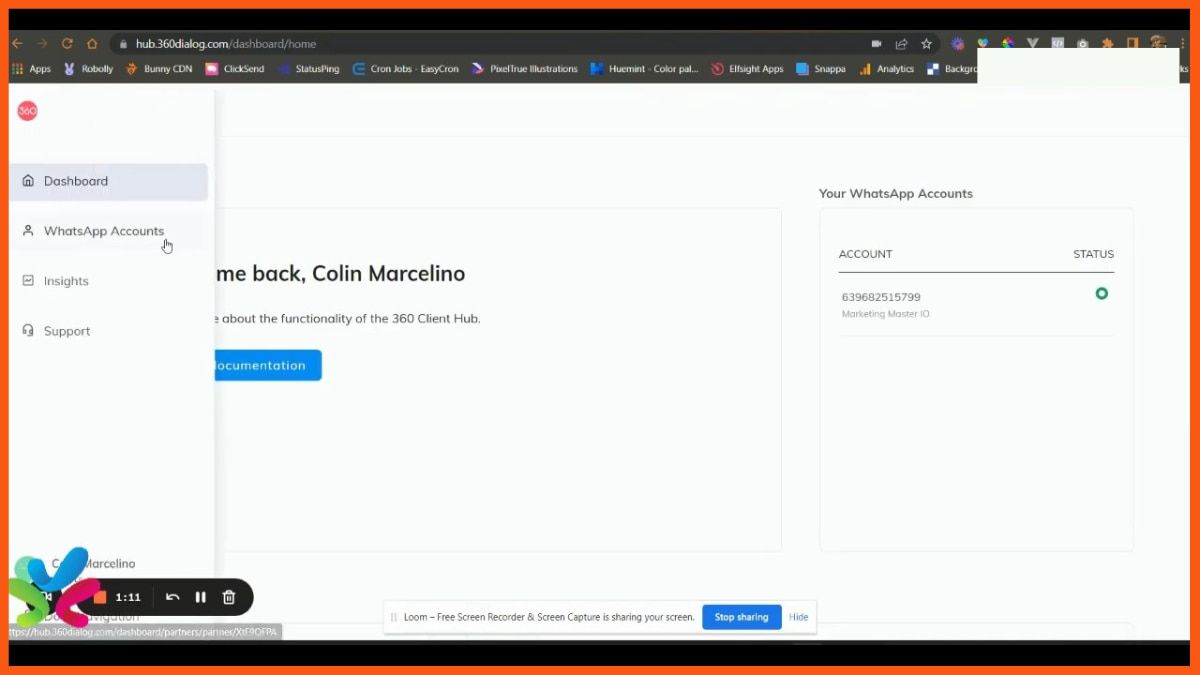Pause the Loom recording

(200, 597)
